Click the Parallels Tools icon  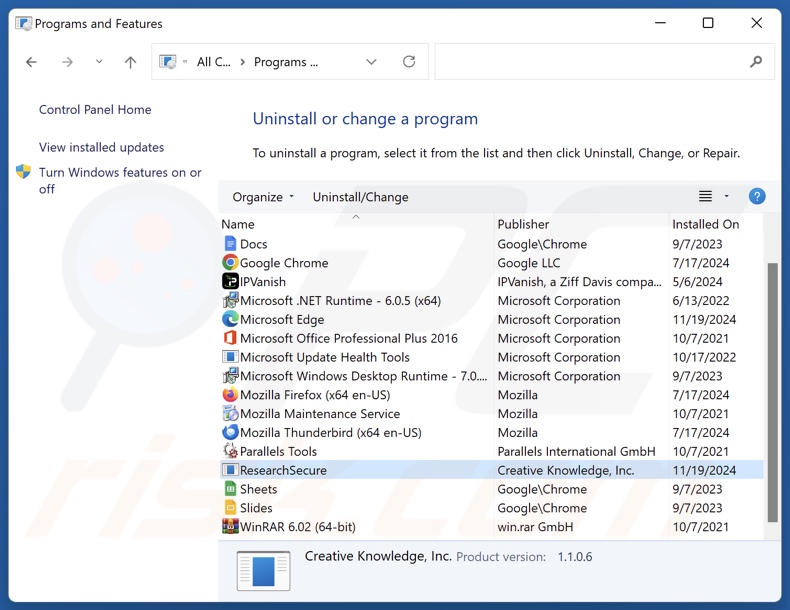[230, 451]
